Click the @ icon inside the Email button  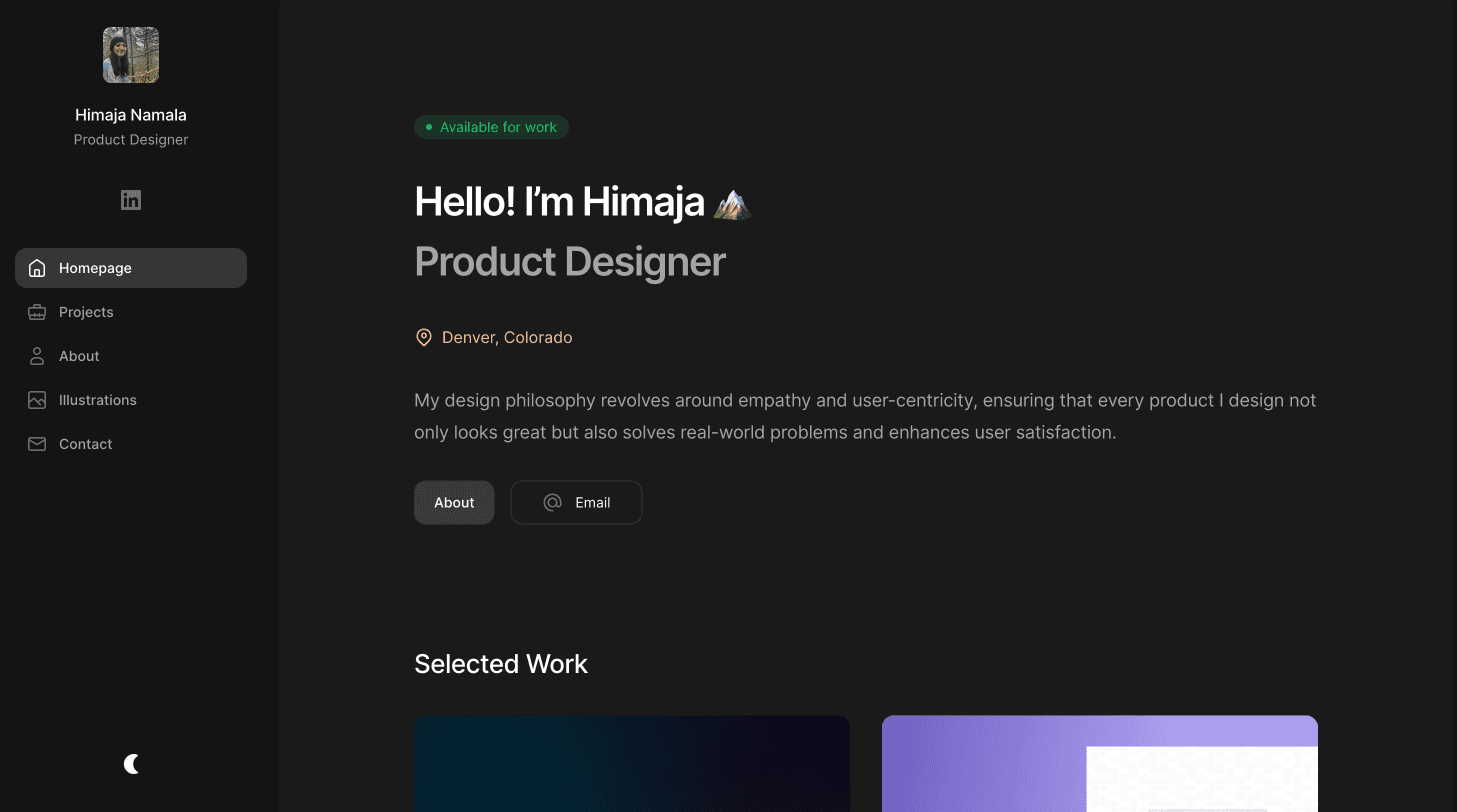coord(552,502)
